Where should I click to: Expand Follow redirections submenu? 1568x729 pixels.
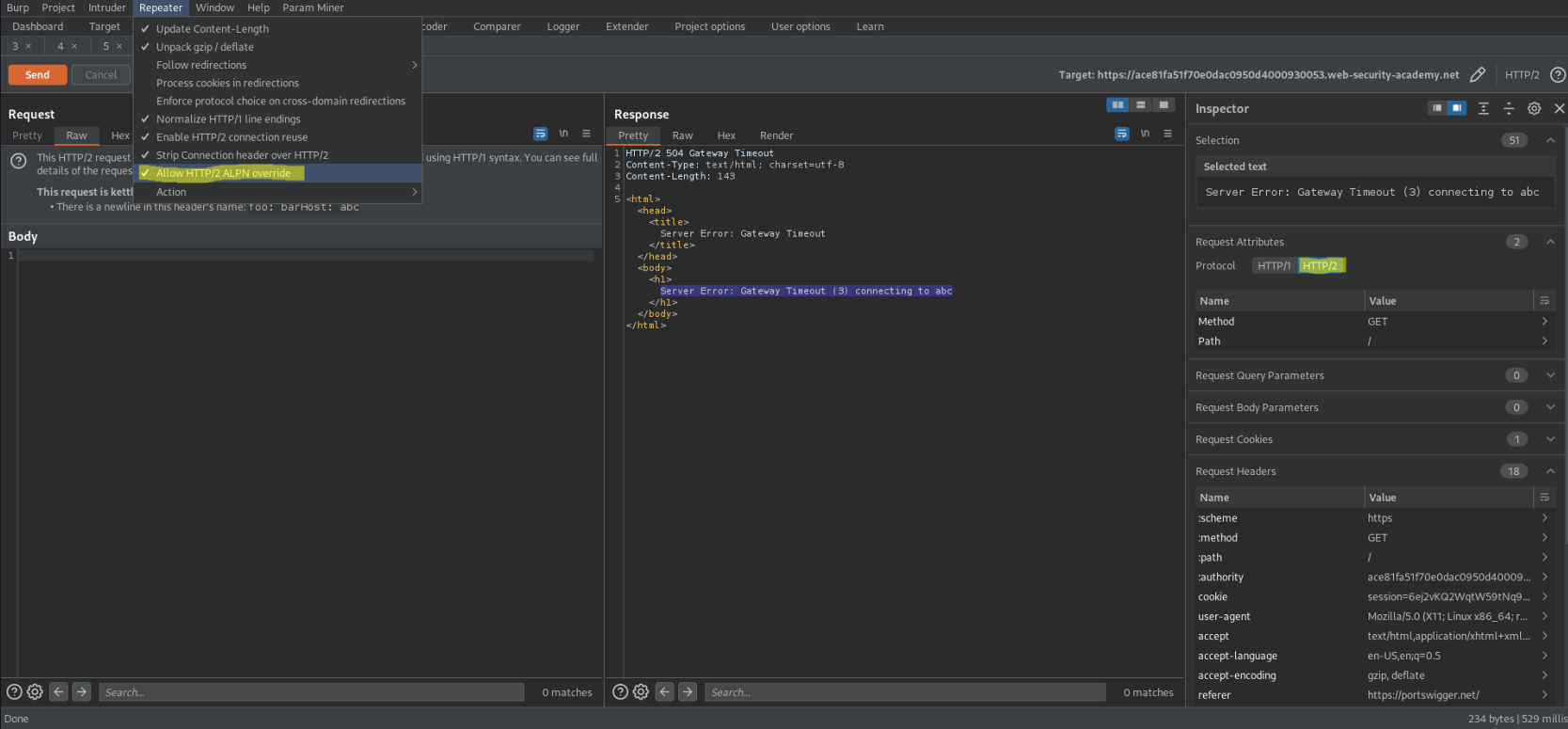pyautogui.click(x=277, y=65)
